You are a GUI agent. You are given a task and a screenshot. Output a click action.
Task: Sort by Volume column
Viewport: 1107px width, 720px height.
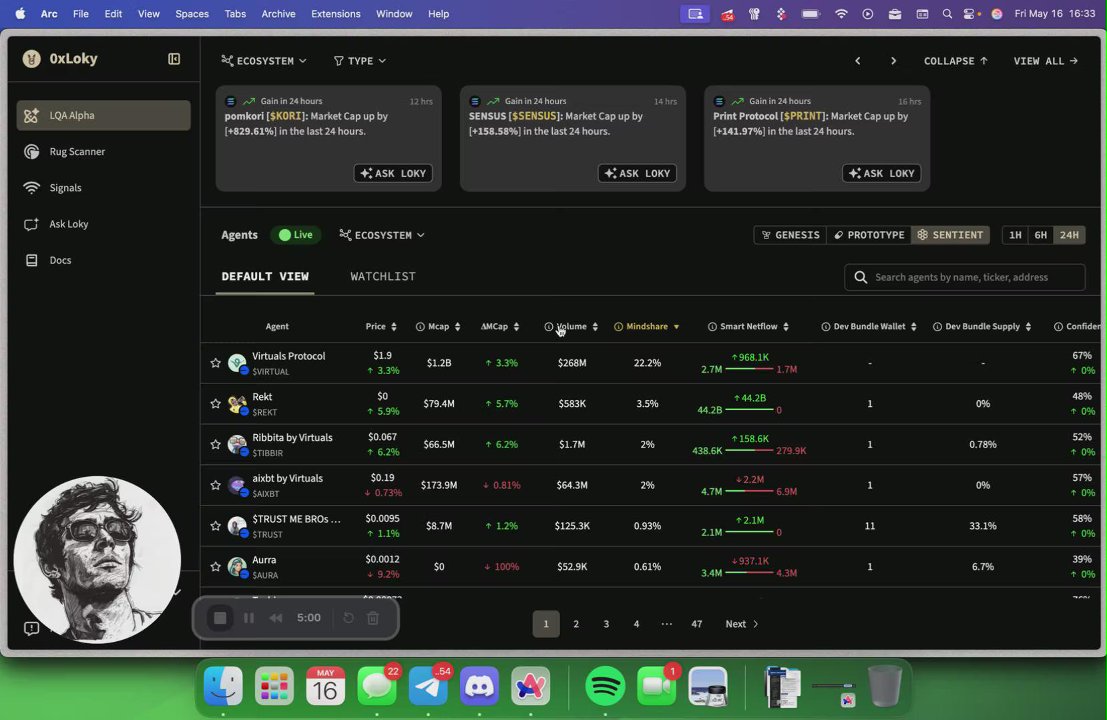coord(571,326)
